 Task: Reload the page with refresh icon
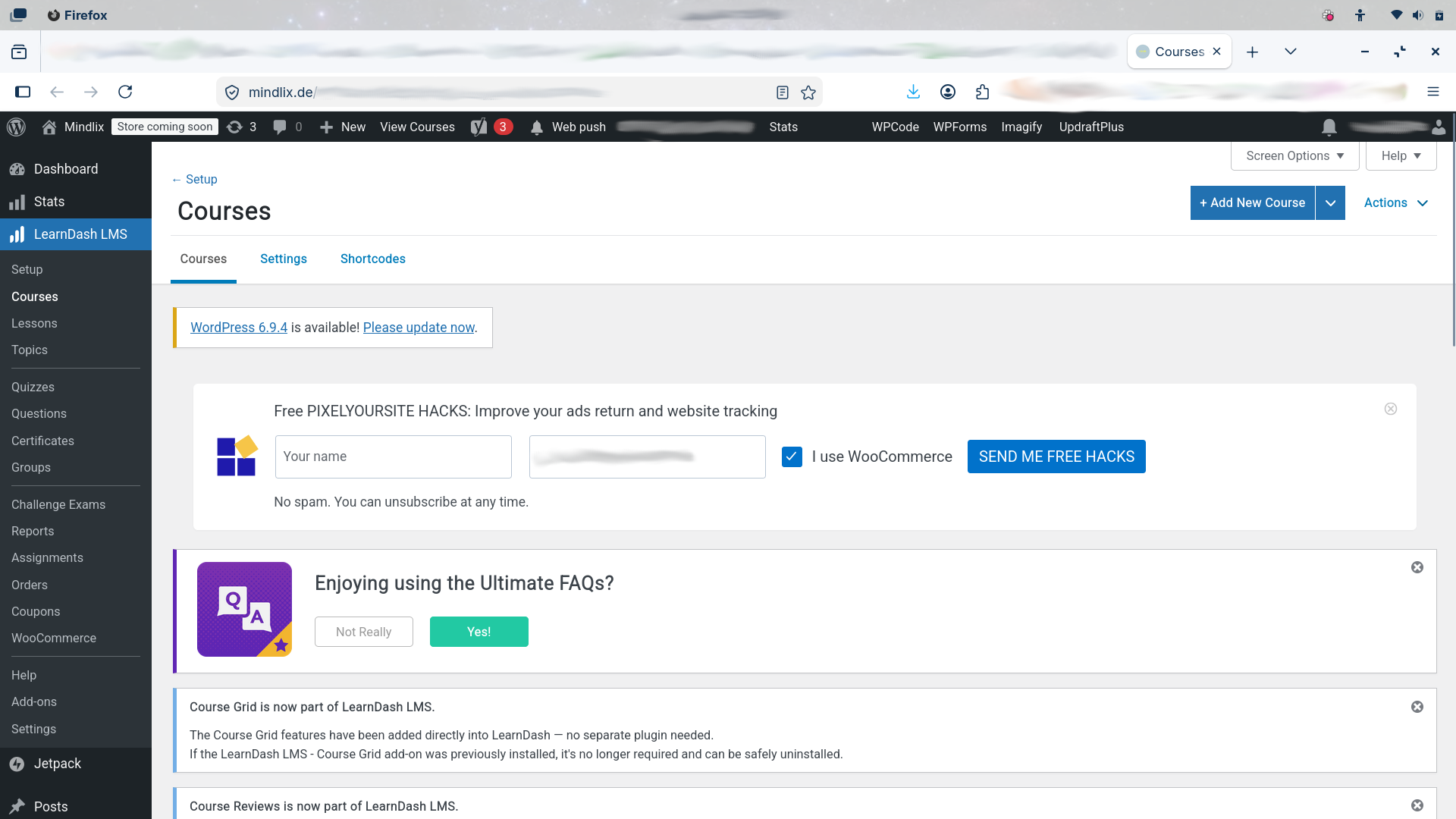125,92
